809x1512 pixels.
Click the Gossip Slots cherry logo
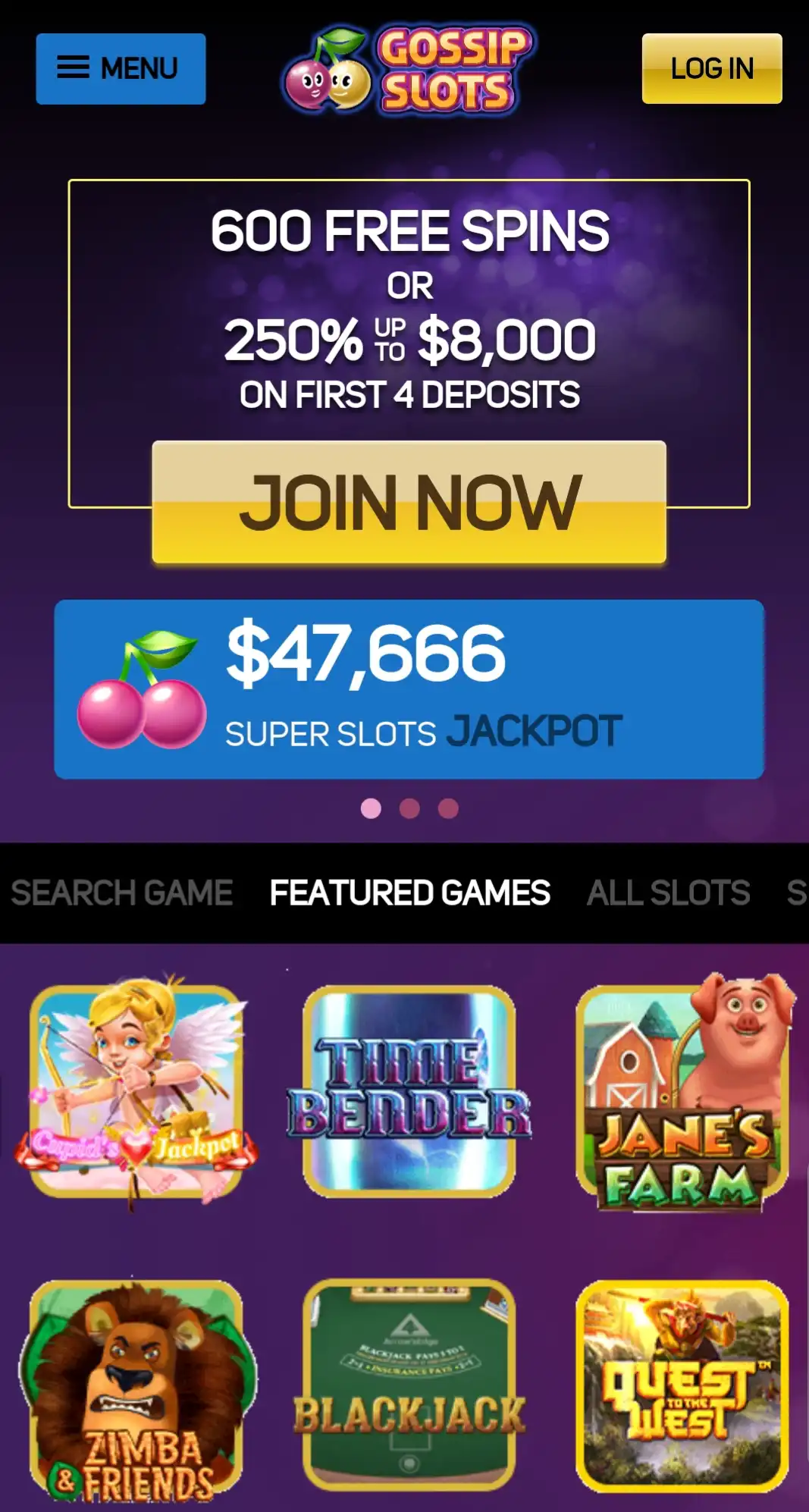point(408,70)
